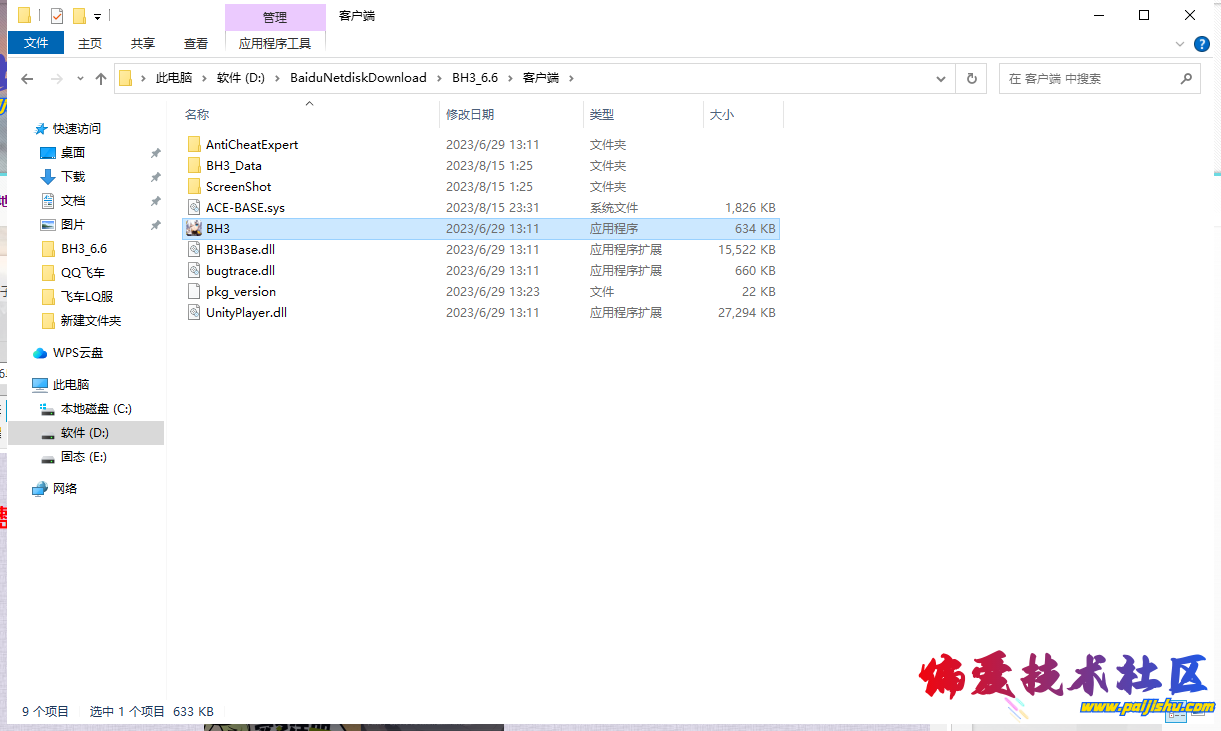Navigate to BH3_6.6 breadcrumb segment
This screenshot has height=731, width=1221.
475,78
